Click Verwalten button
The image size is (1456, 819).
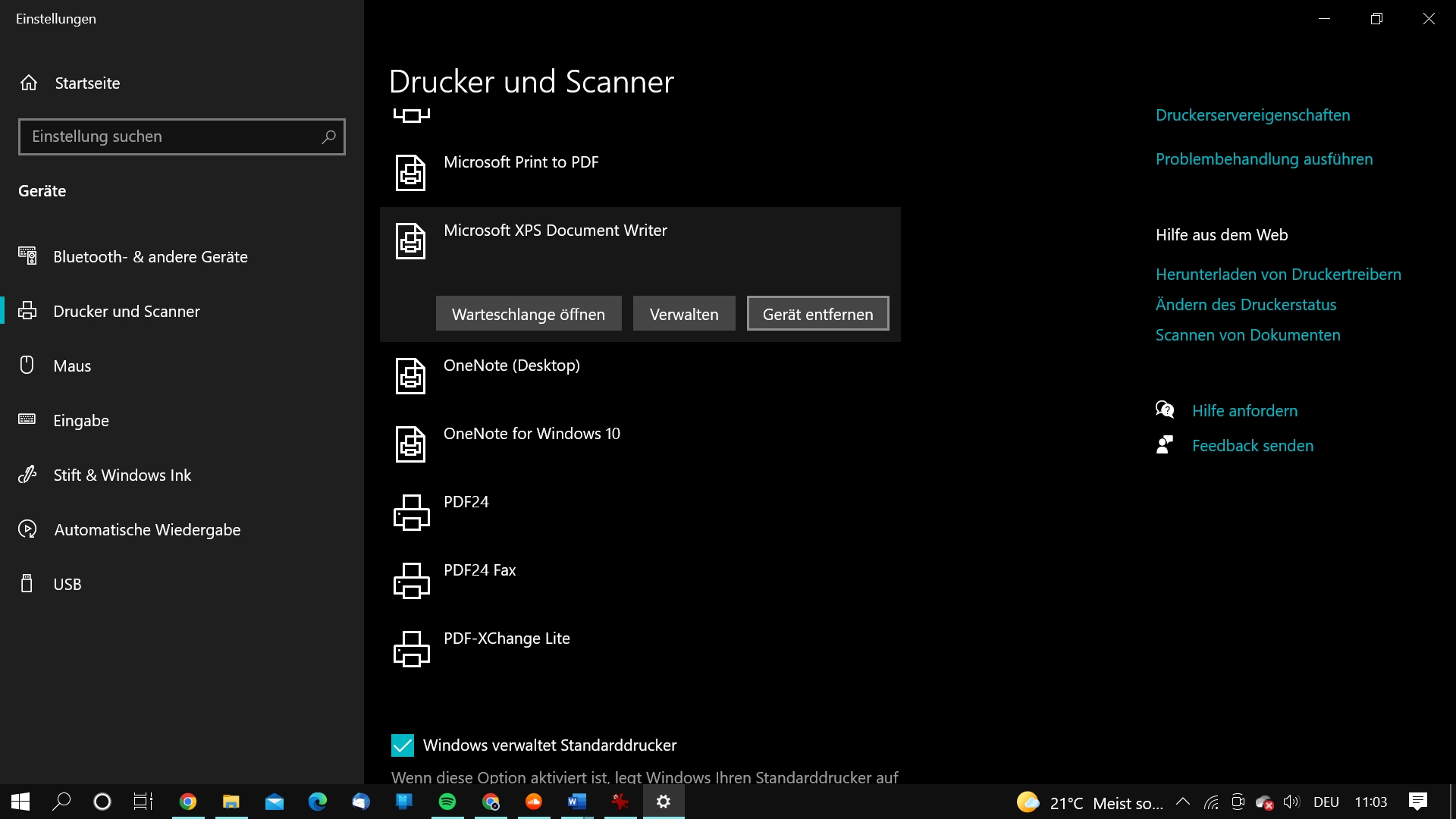684,313
